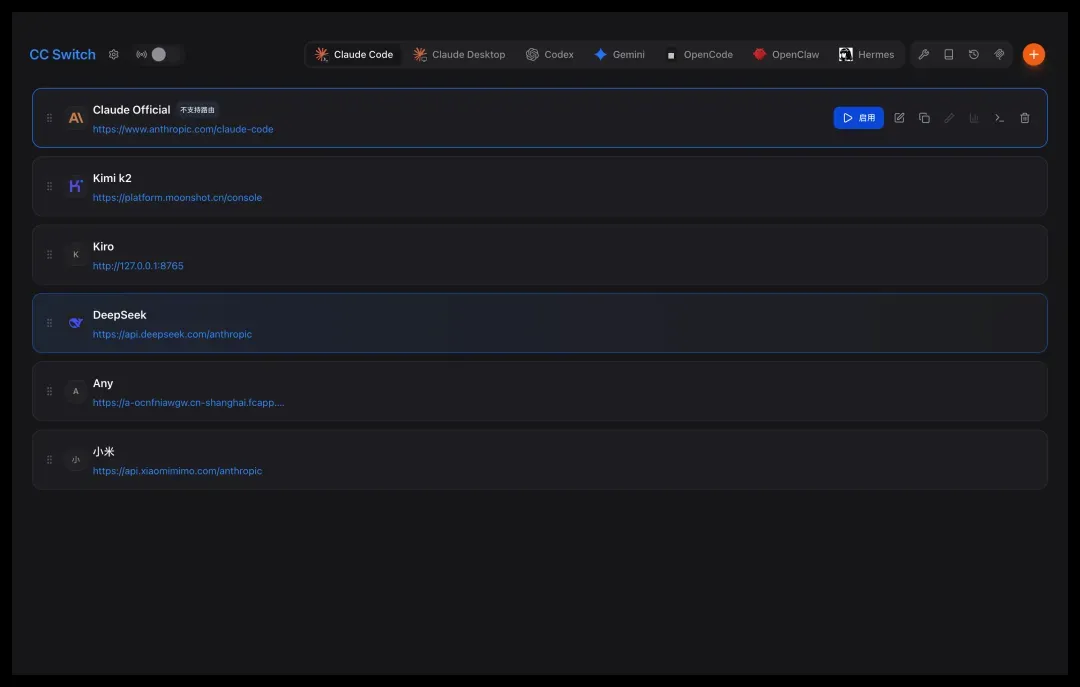Click the 不支持路由 badge

[x=197, y=110]
